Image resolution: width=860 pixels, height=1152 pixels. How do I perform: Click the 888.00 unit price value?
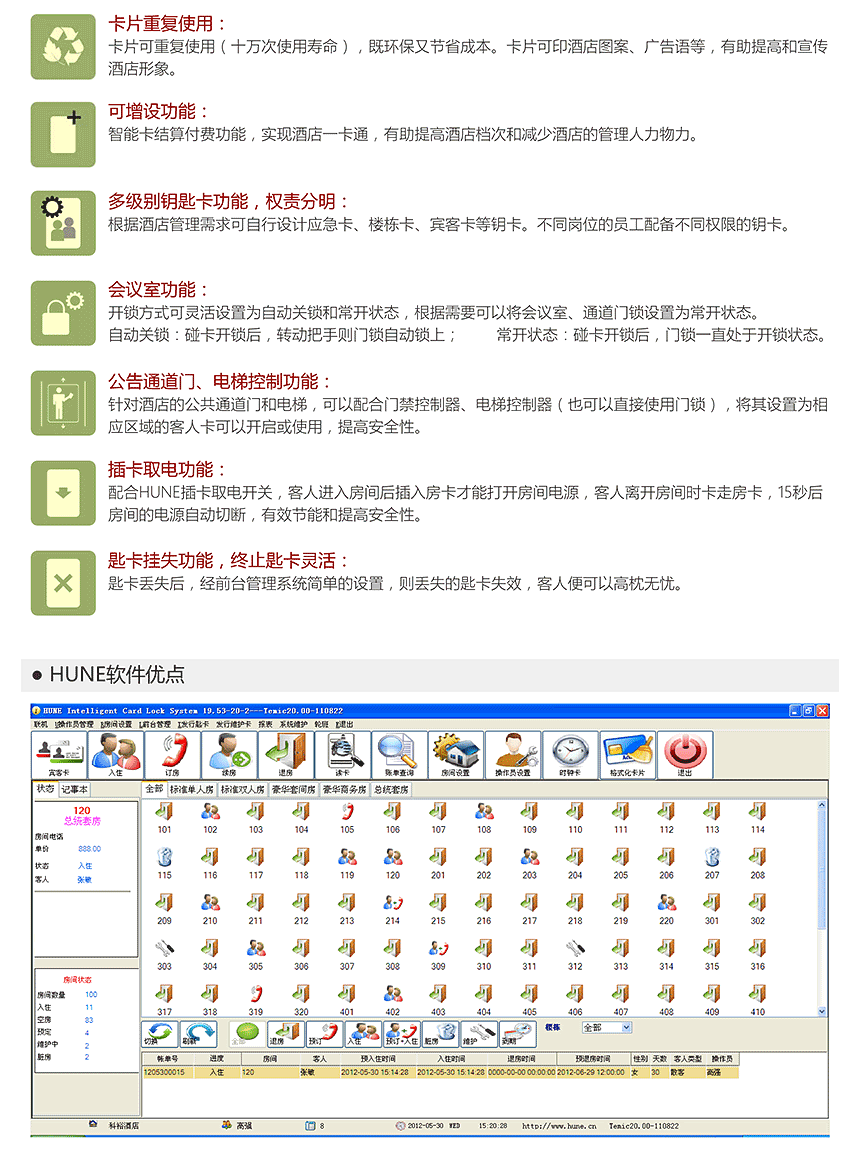tap(90, 849)
